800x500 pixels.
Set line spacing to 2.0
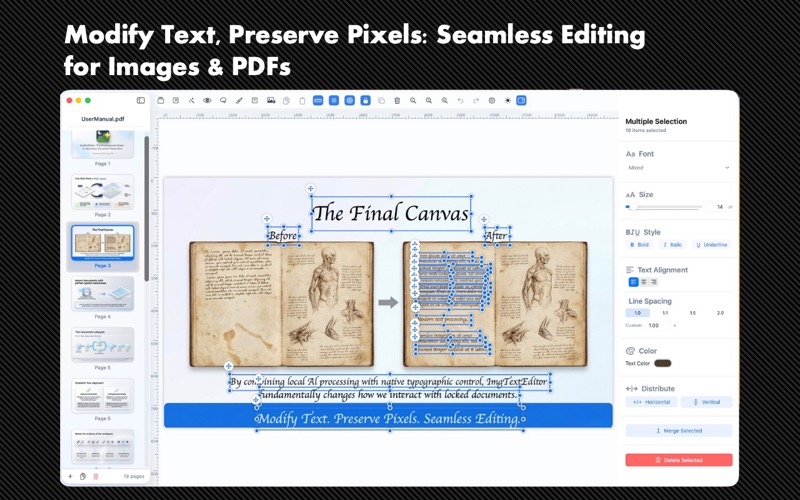click(720, 313)
